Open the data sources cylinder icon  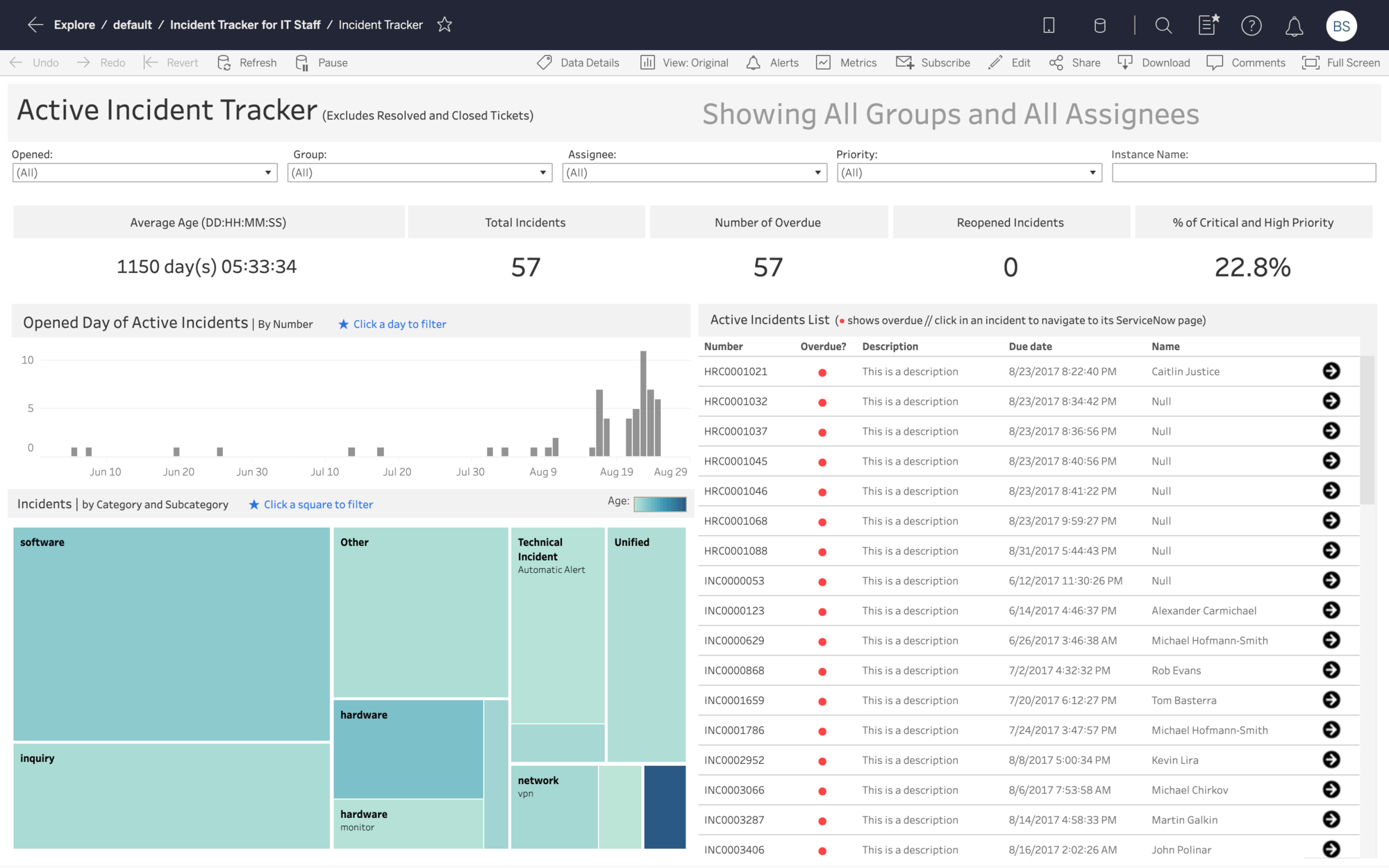1099,26
